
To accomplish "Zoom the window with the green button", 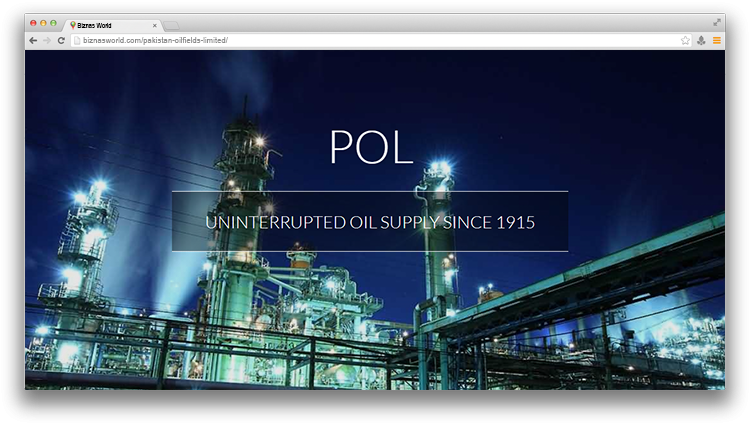I will point(53,23).
